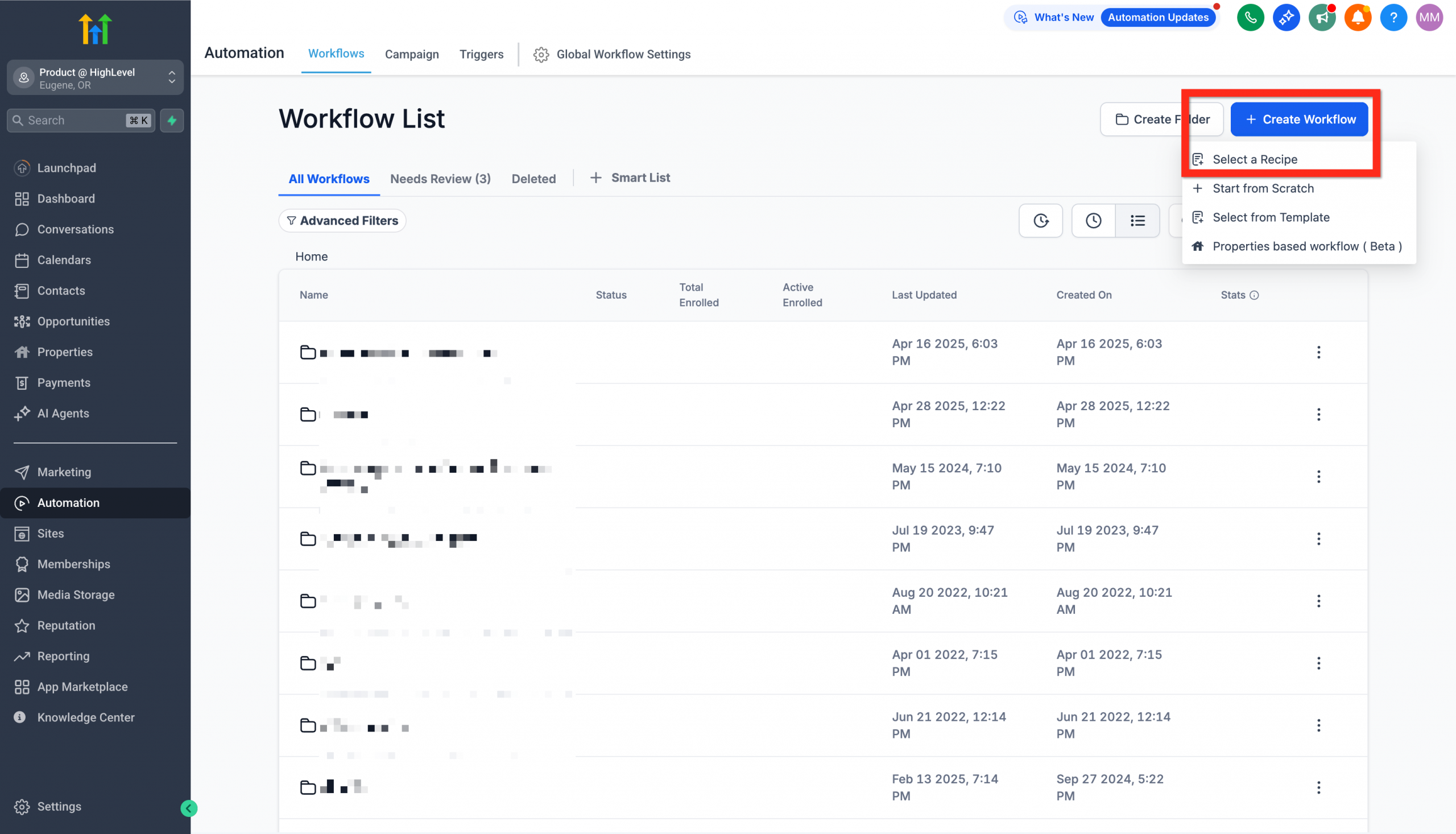1456x834 pixels.
Task: Open the phone dialer icon in top bar
Action: [1250, 17]
